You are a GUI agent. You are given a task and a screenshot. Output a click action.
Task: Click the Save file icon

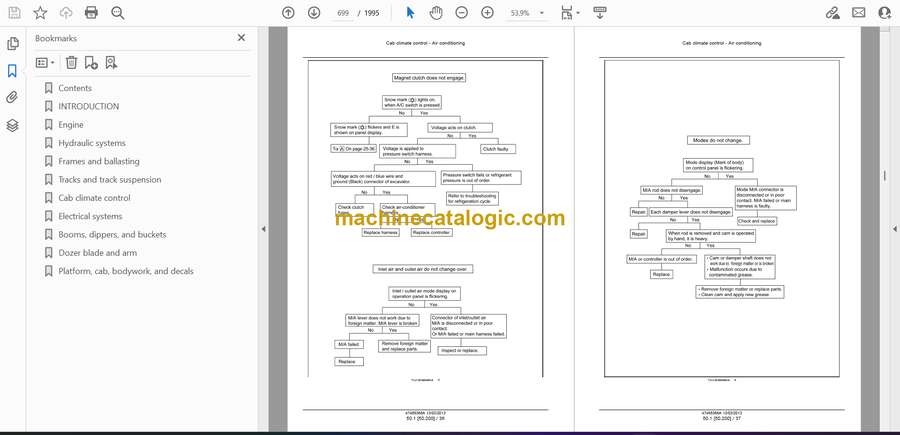[14, 13]
